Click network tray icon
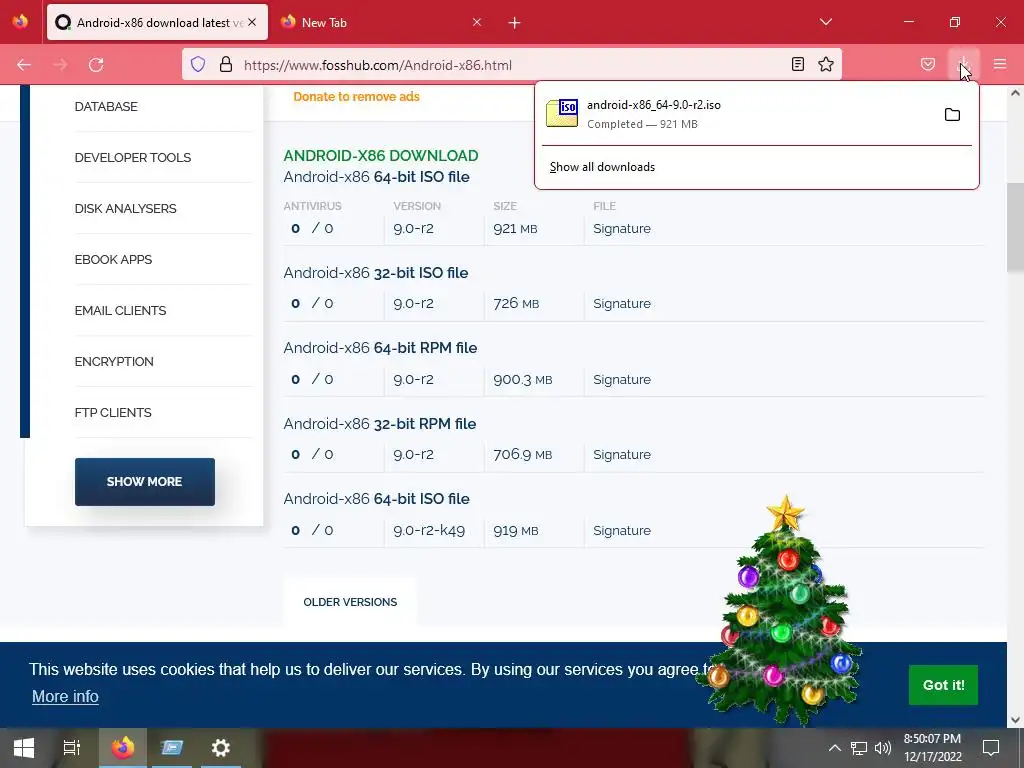 (x=859, y=748)
